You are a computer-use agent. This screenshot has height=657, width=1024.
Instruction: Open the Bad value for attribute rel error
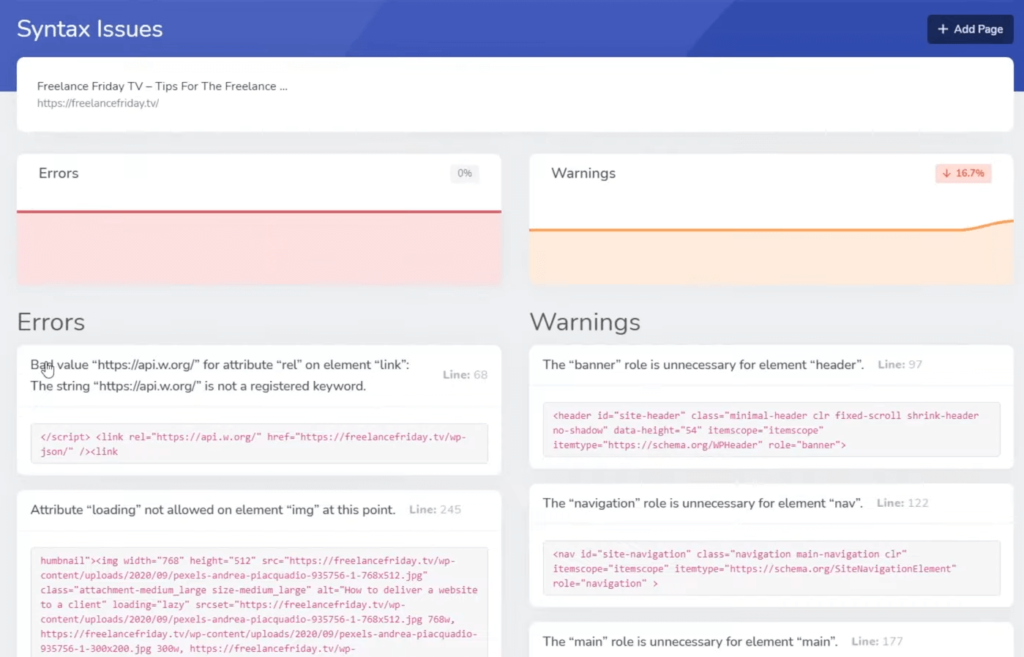pos(220,375)
